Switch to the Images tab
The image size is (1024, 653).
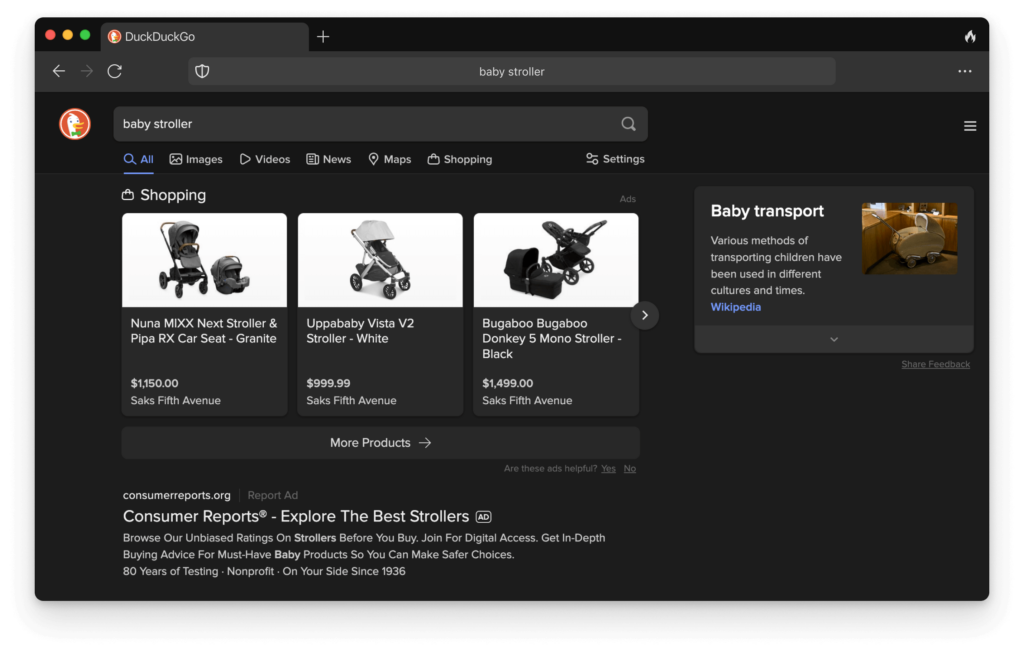click(196, 159)
